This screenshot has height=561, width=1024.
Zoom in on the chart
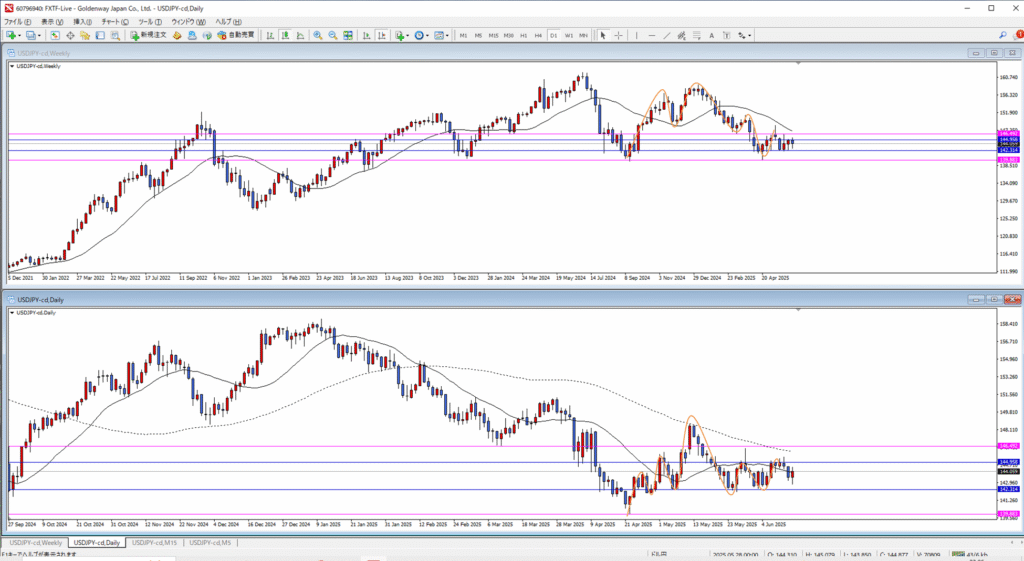point(317,35)
